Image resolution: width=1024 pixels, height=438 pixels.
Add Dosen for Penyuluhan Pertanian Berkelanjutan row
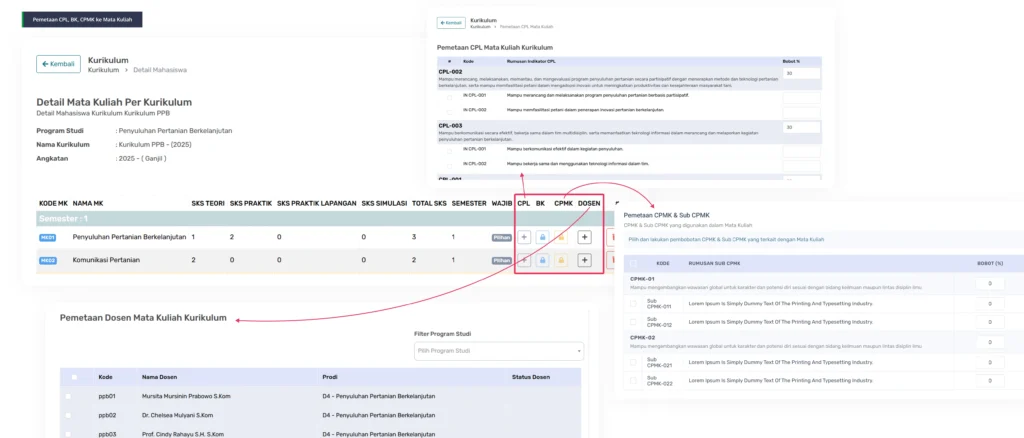584,237
